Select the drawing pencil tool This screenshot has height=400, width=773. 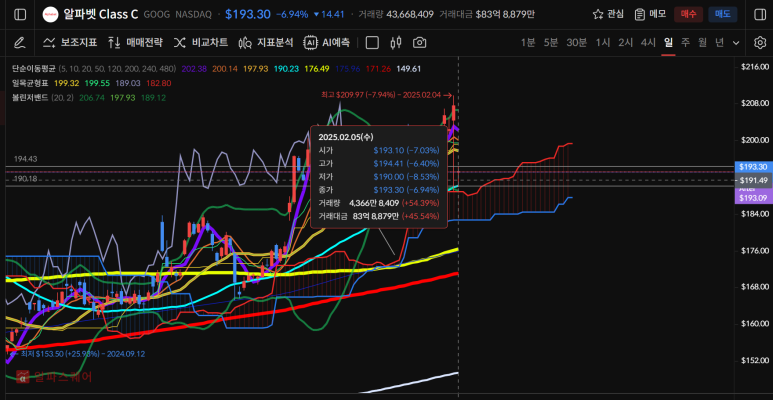[19, 43]
